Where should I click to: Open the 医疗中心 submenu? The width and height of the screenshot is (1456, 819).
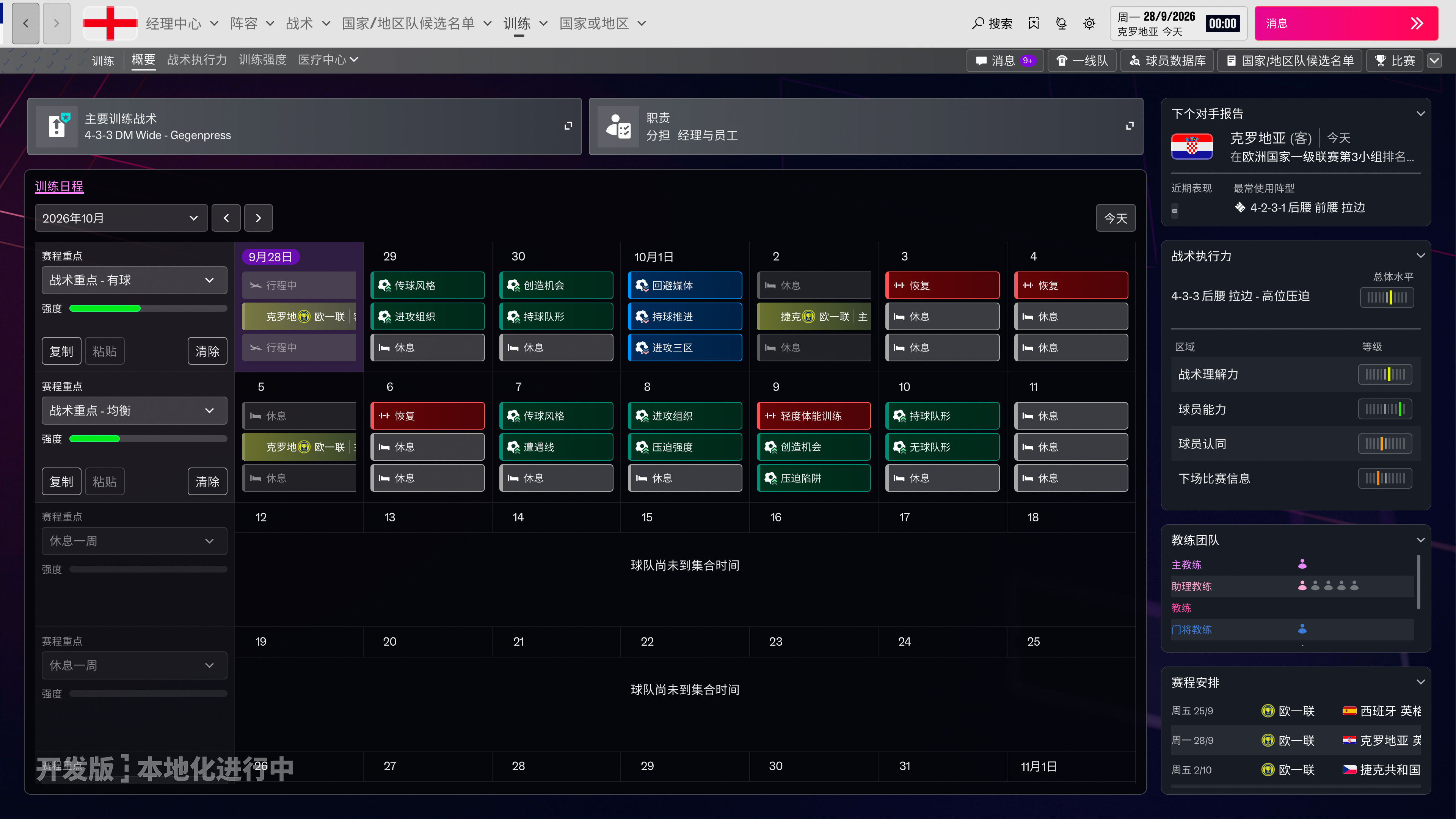(328, 60)
